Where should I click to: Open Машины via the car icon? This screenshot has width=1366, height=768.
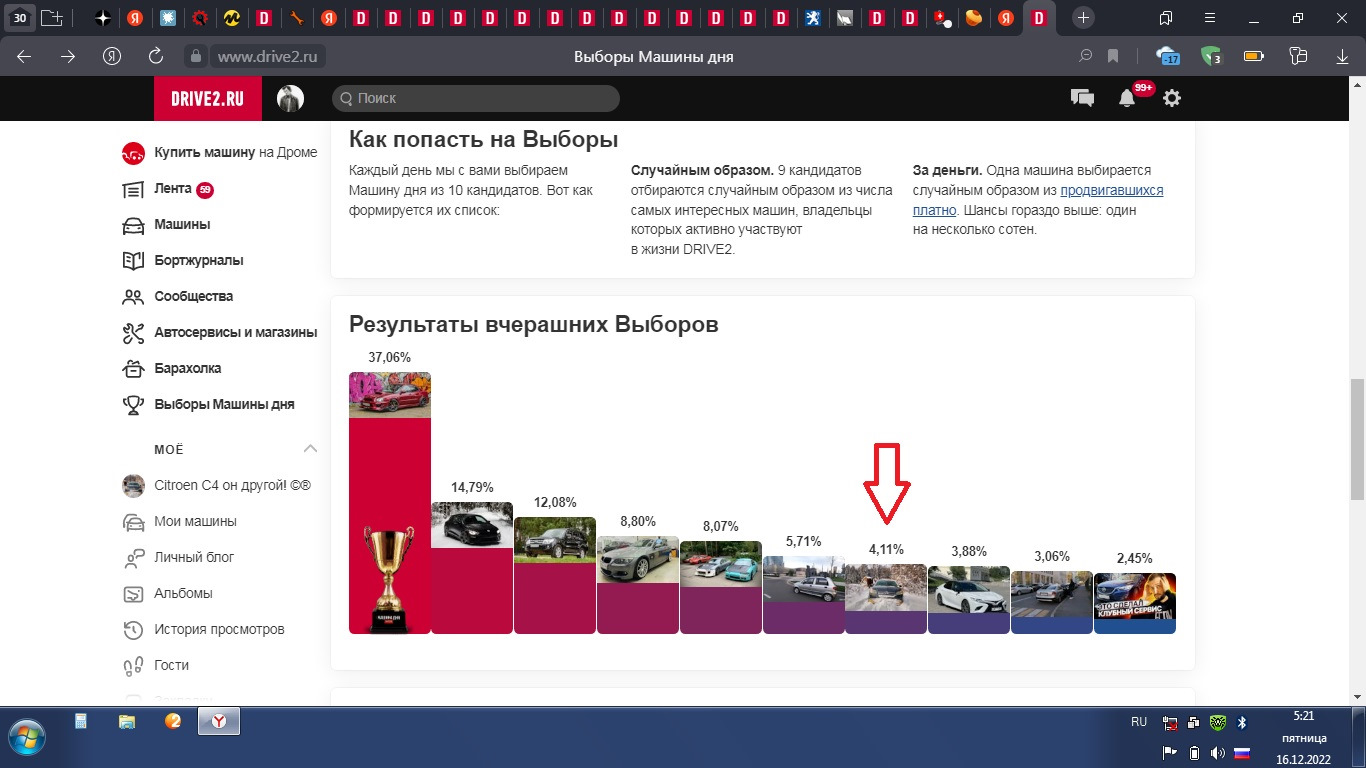133,224
